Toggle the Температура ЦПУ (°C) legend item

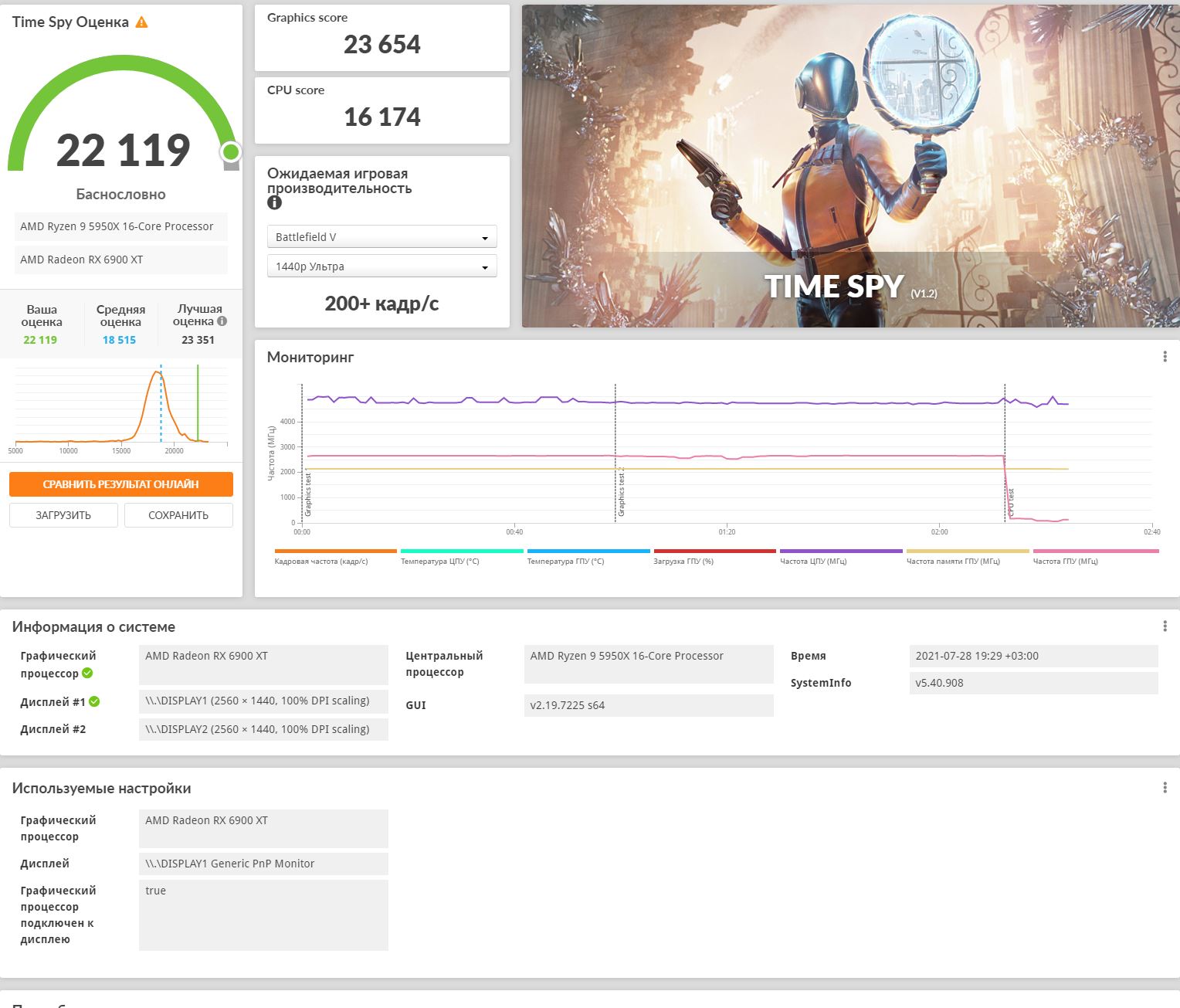coord(462,557)
